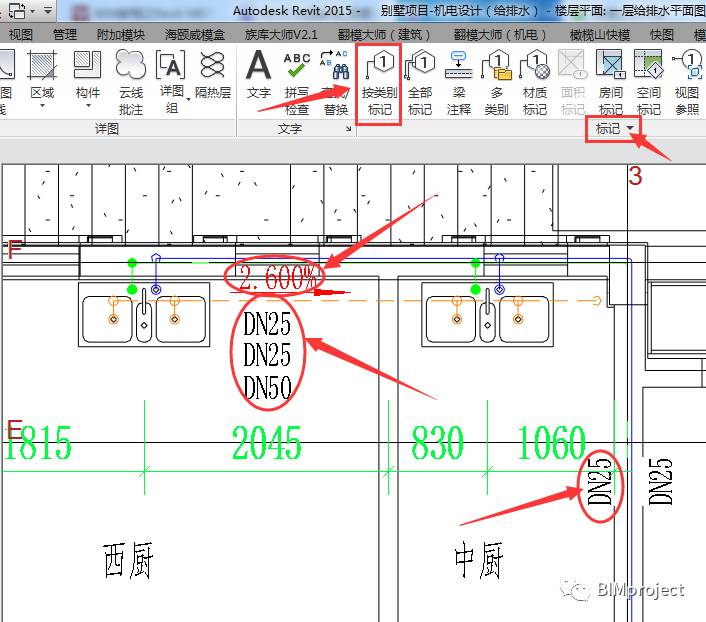The image size is (706, 622).
Task: Switch to the 族库大师V2.1 tab
Action: tap(281, 35)
